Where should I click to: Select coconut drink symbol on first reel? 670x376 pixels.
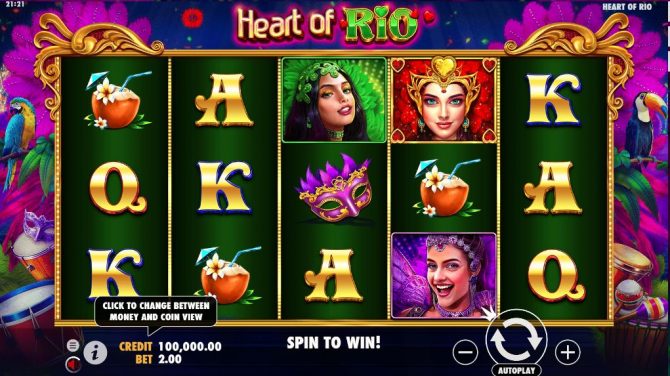click(117, 101)
